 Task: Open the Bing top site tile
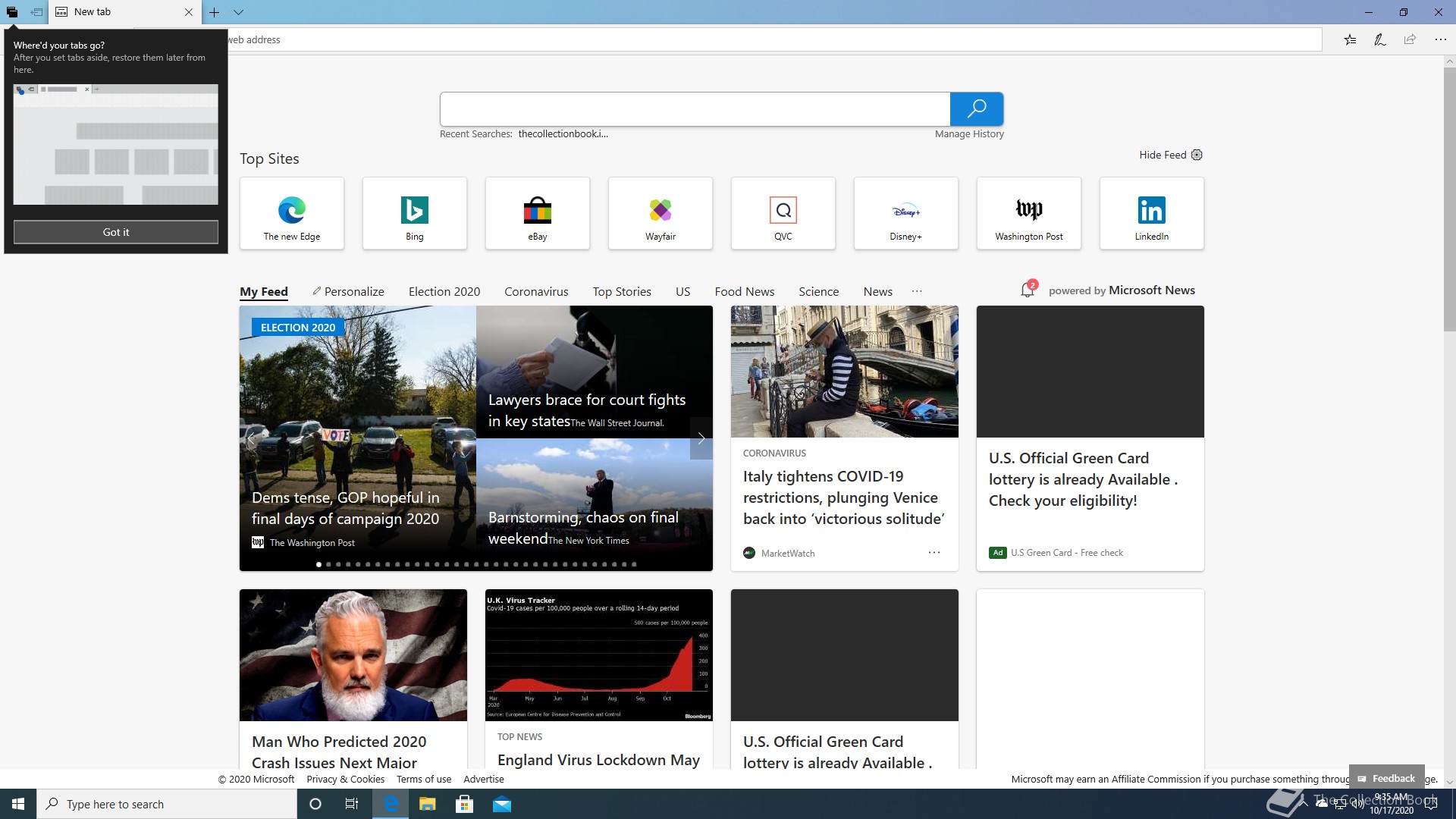[415, 213]
